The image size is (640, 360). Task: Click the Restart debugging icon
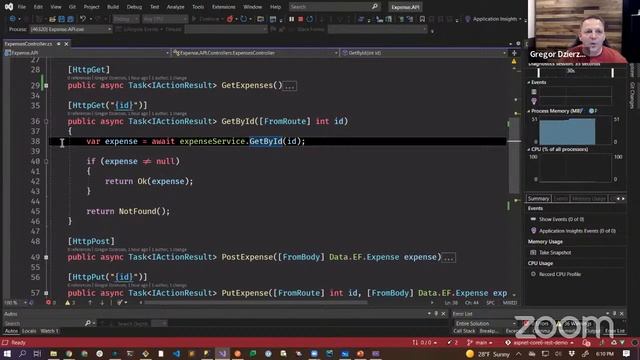[x=309, y=19]
